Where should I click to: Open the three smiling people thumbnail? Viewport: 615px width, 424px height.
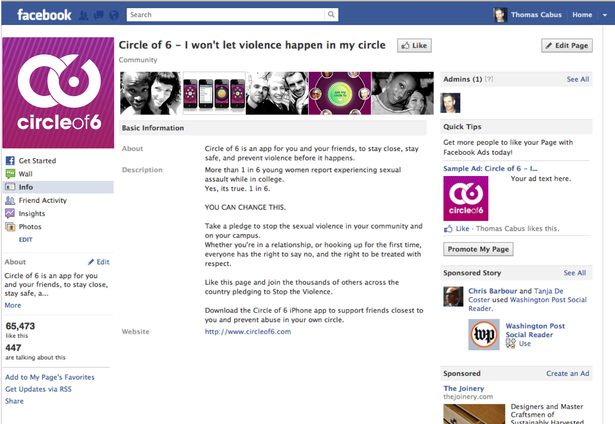tap(277, 93)
